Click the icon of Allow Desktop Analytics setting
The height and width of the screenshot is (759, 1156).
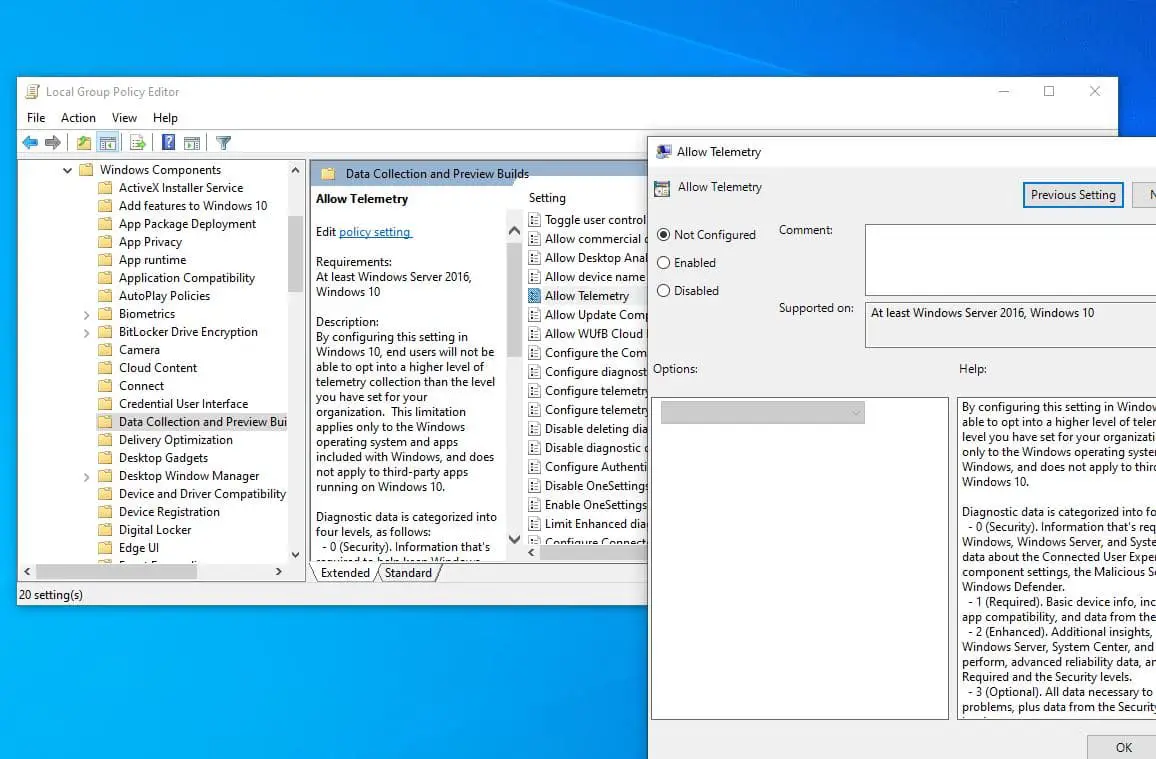[x=535, y=258]
